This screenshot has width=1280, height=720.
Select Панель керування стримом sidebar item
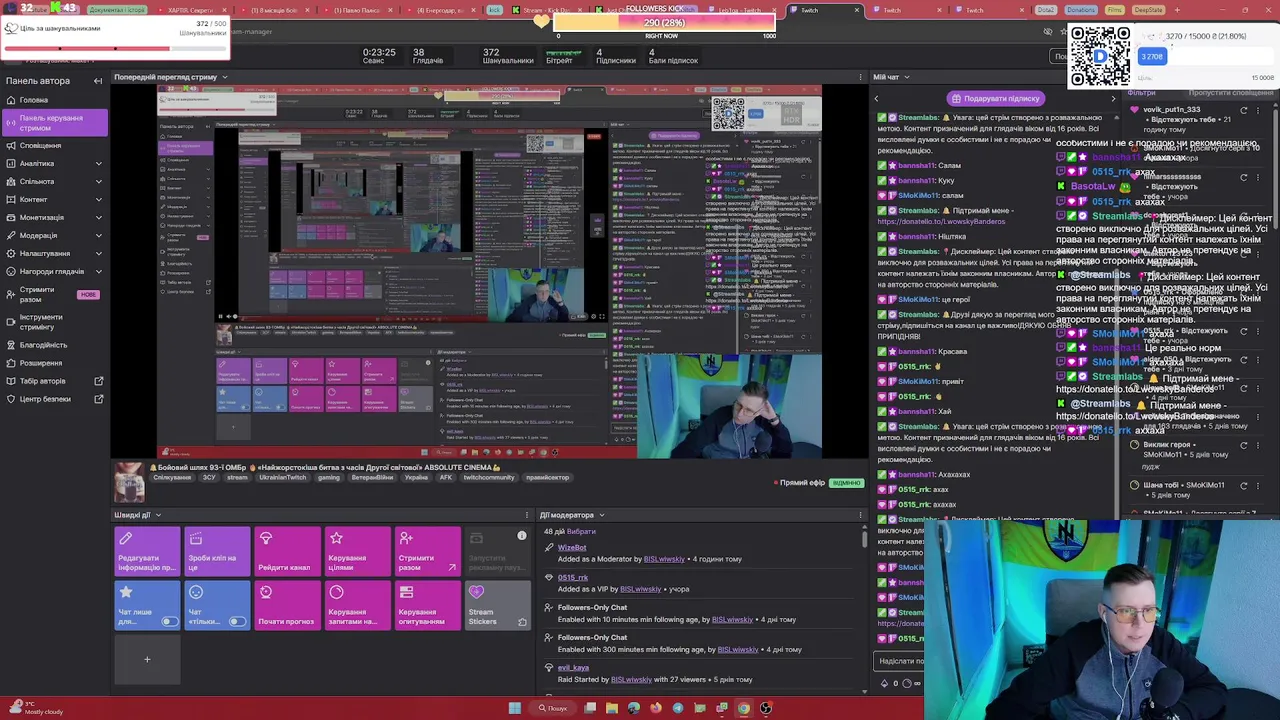click(x=55, y=123)
